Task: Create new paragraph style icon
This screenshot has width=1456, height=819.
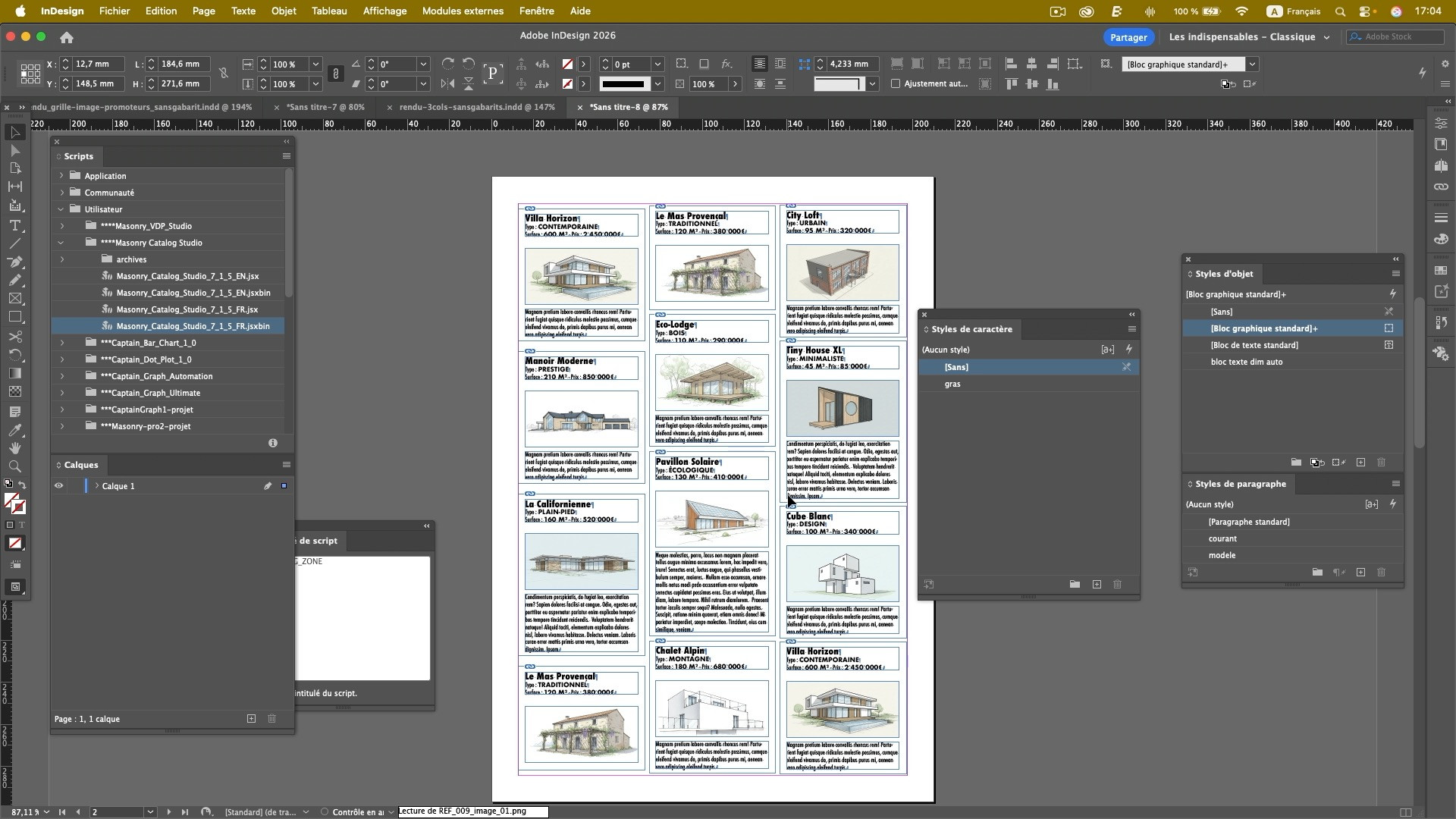Action: coord(1360,573)
